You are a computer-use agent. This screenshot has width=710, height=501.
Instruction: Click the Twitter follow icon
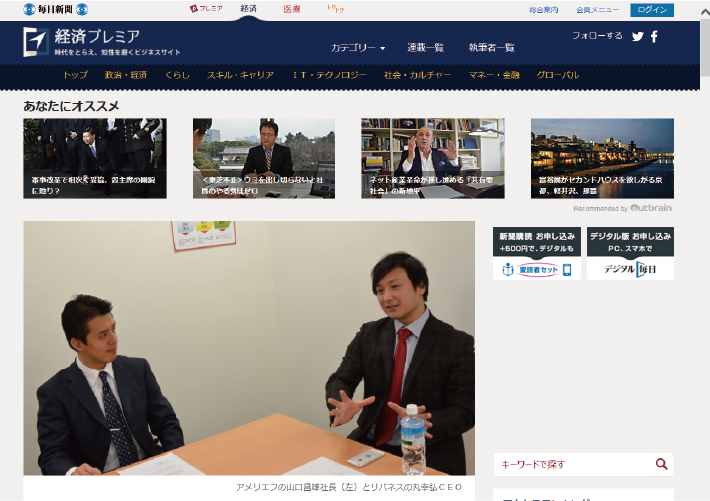638,37
